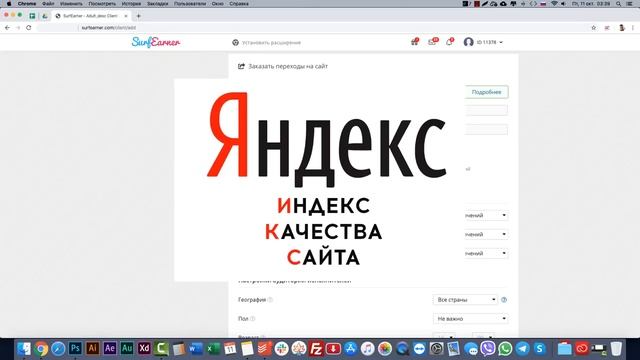Click the menu bar clock
Image resolution: width=640 pixels, height=360 pixels.
591,4
